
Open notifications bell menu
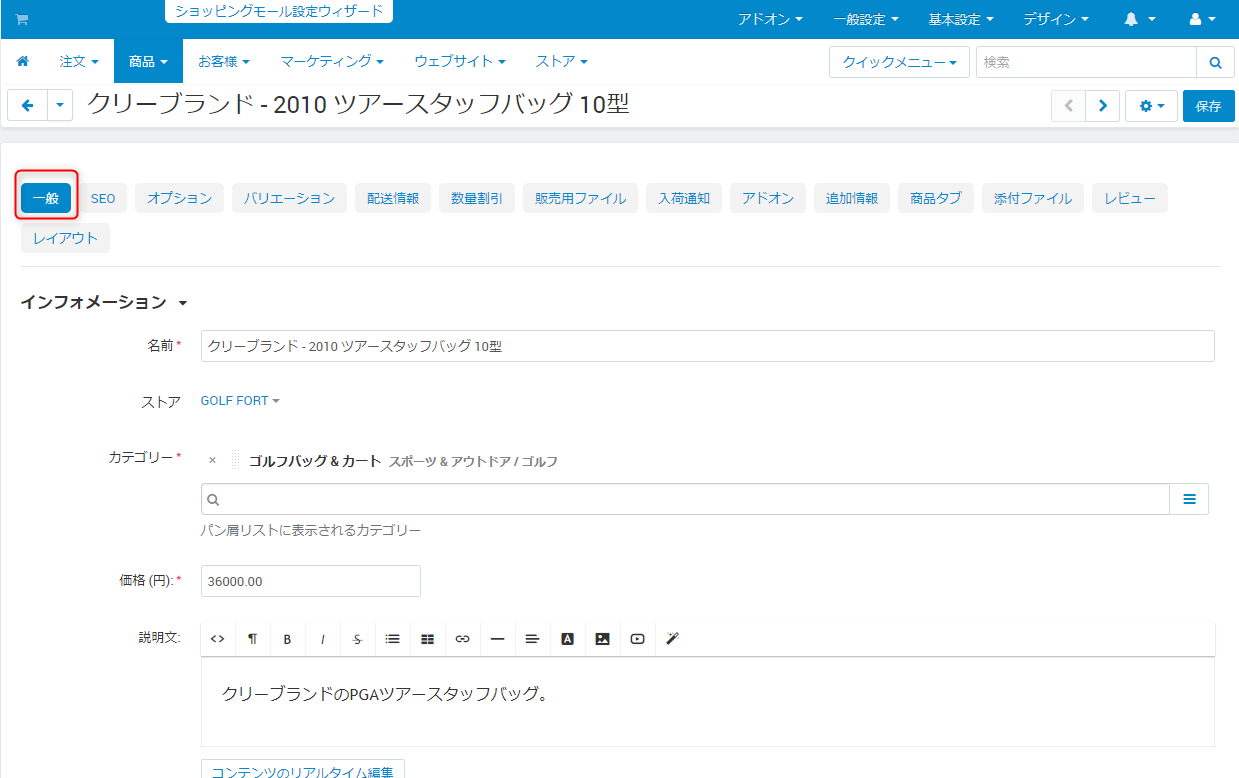tap(1140, 19)
